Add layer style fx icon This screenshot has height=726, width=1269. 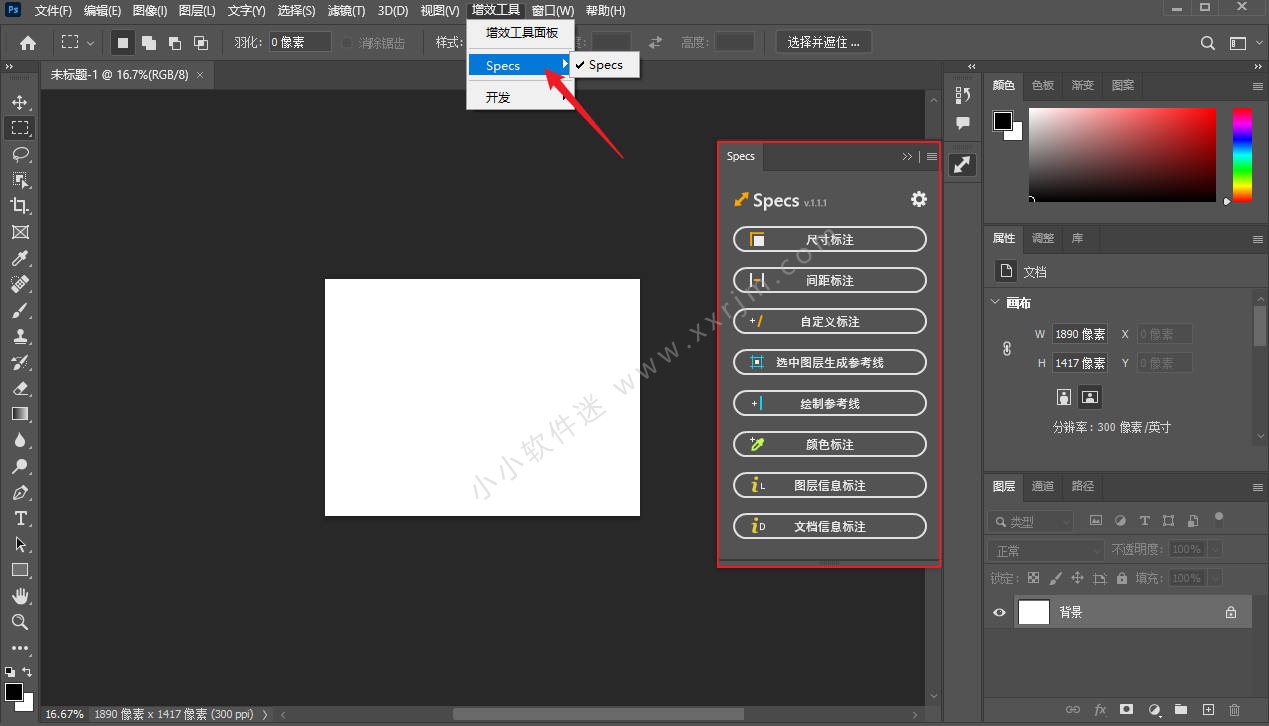coord(1100,710)
